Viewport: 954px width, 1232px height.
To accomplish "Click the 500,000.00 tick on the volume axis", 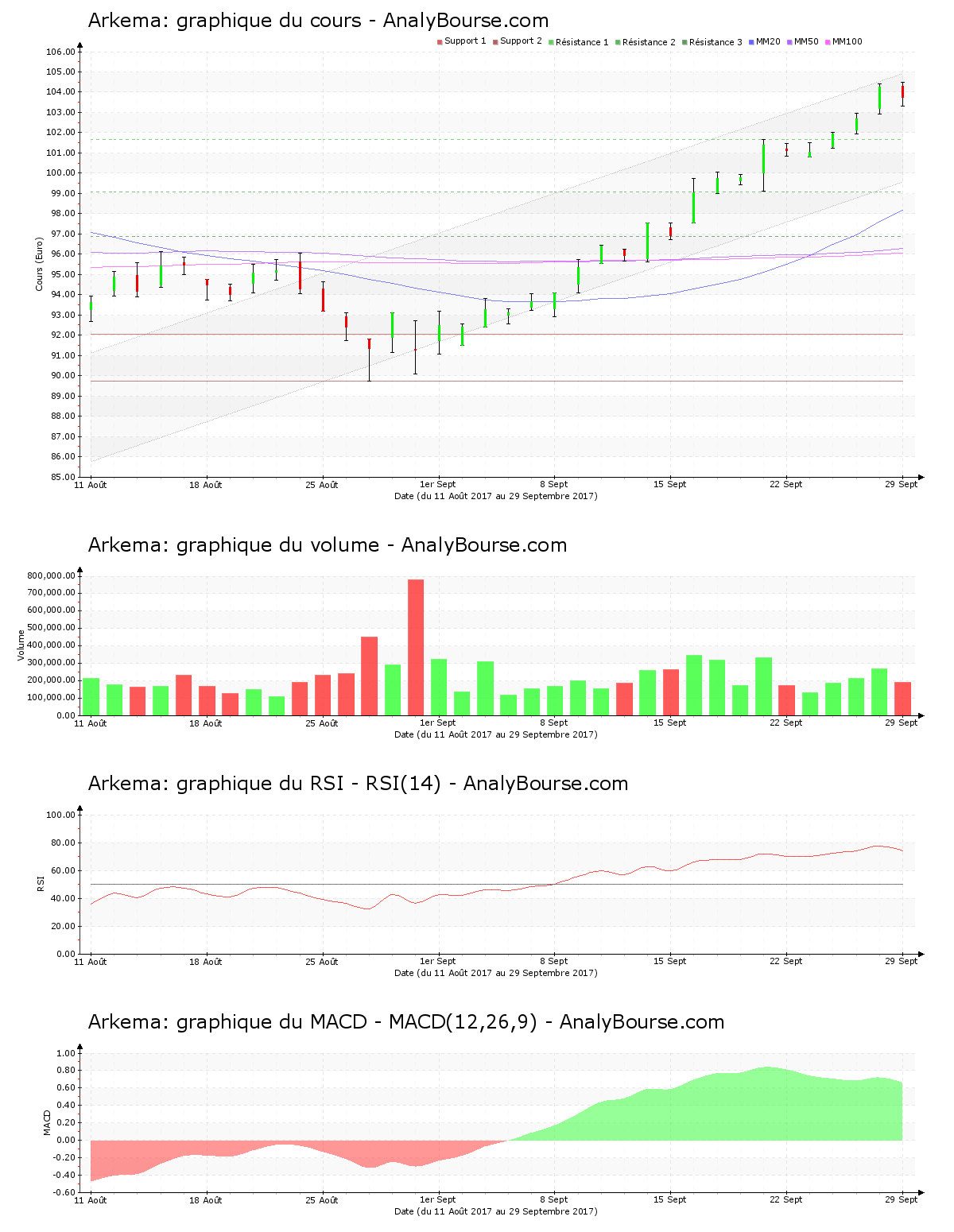I will click(x=51, y=628).
